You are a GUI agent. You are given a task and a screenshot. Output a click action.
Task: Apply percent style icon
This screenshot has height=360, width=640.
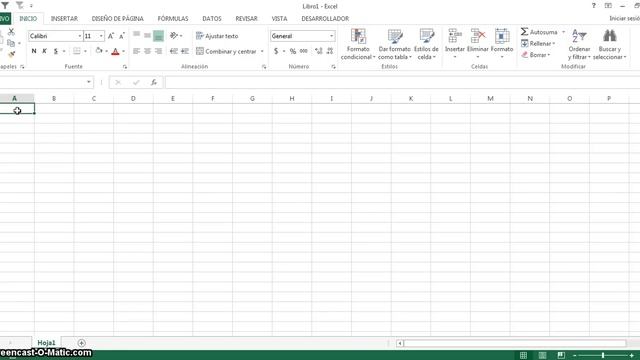[293, 51]
